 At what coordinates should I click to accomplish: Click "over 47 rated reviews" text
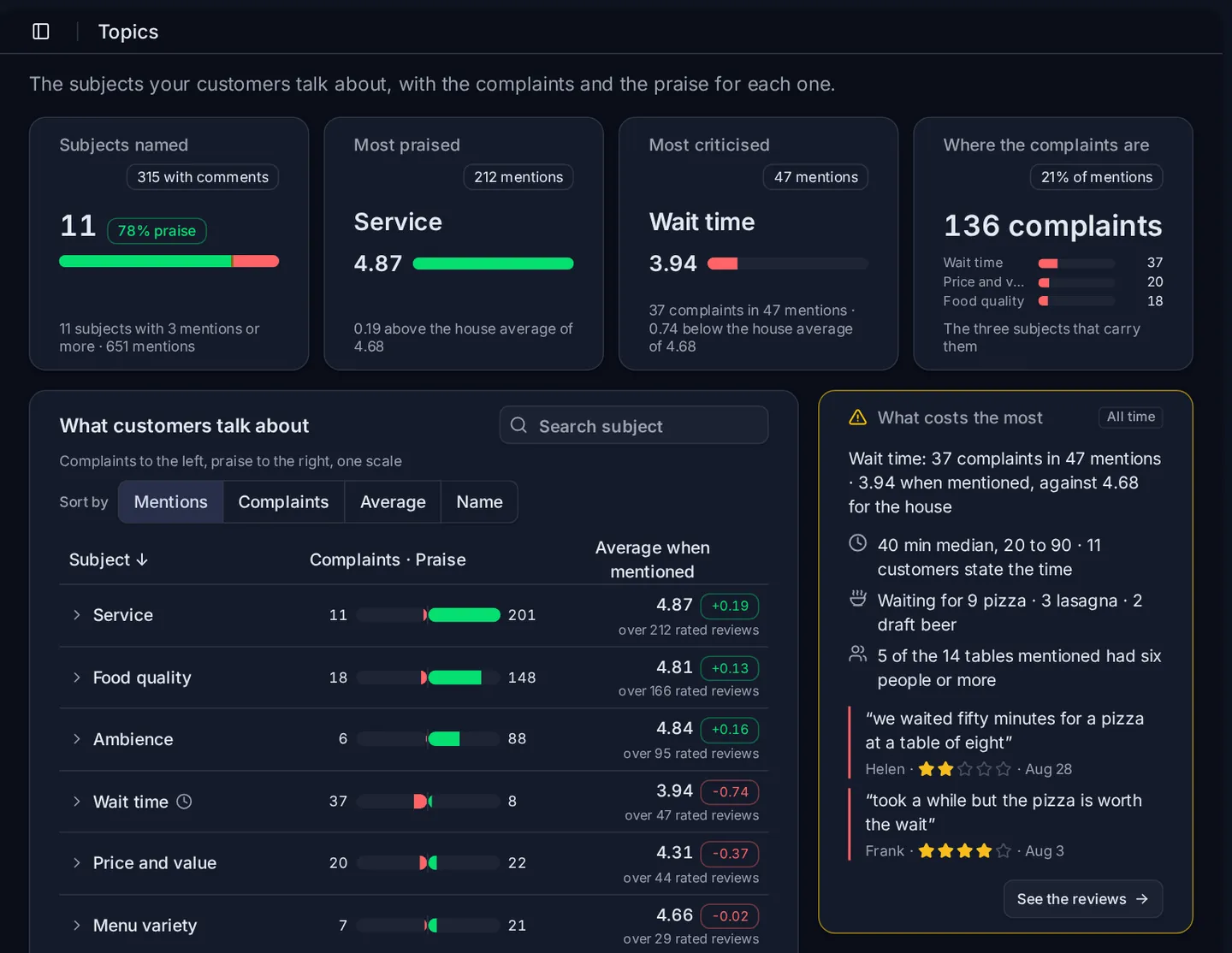pos(691,815)
